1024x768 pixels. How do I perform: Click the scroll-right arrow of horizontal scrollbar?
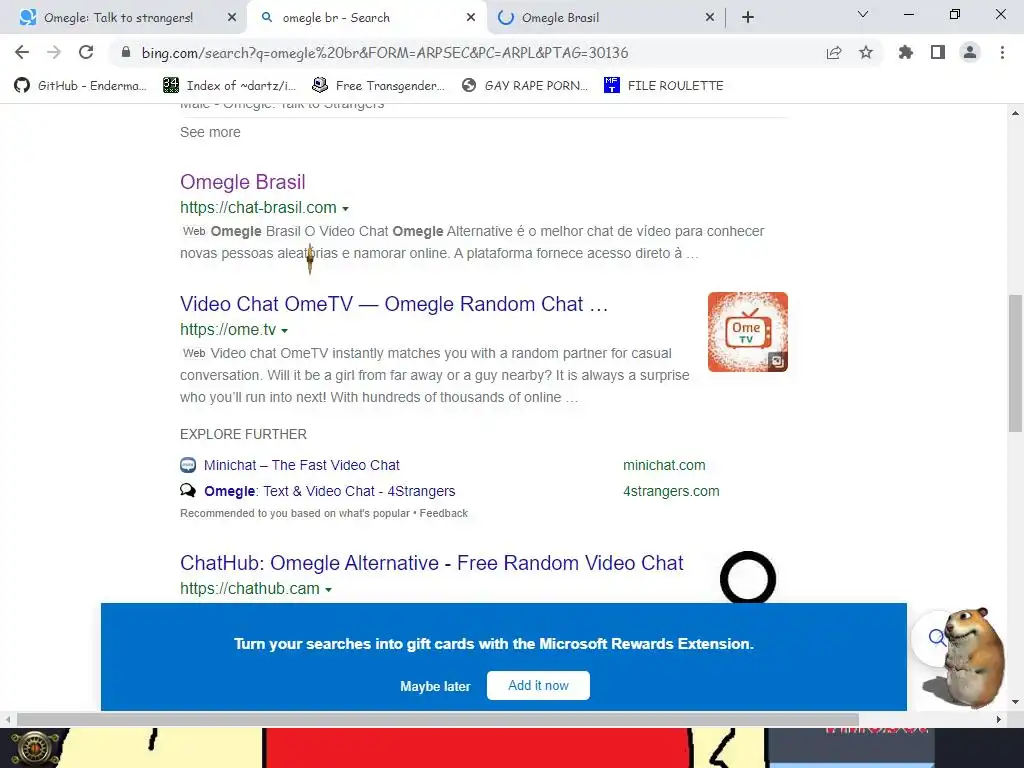point(999,719)
